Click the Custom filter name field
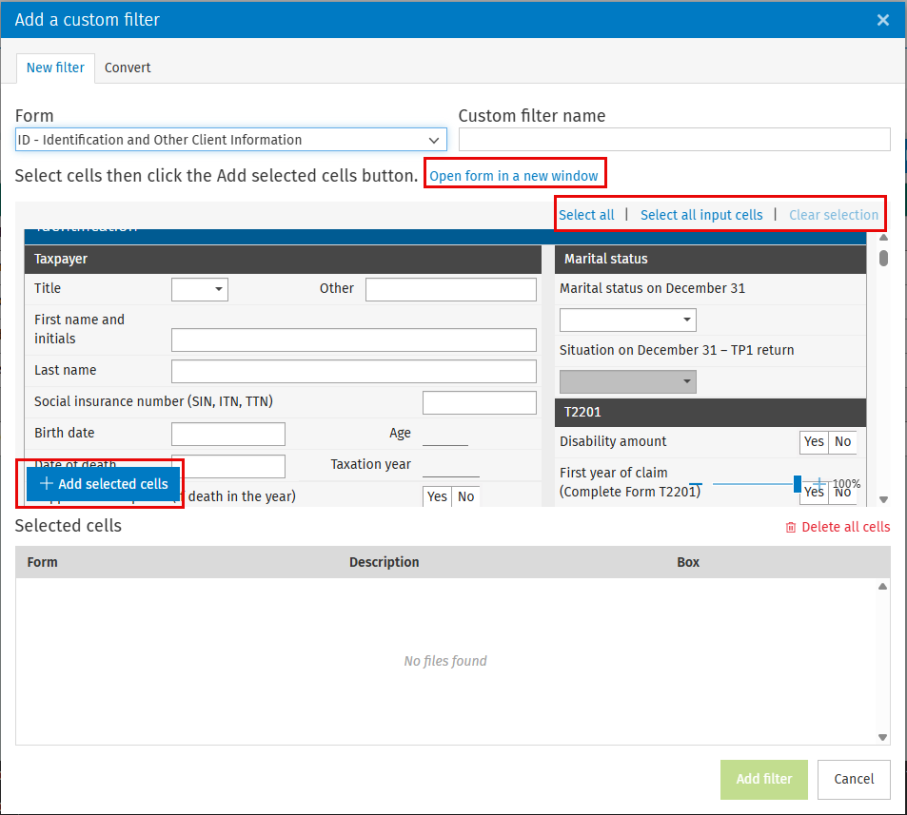Screen dimensions: 907x815 coord(673,140)
